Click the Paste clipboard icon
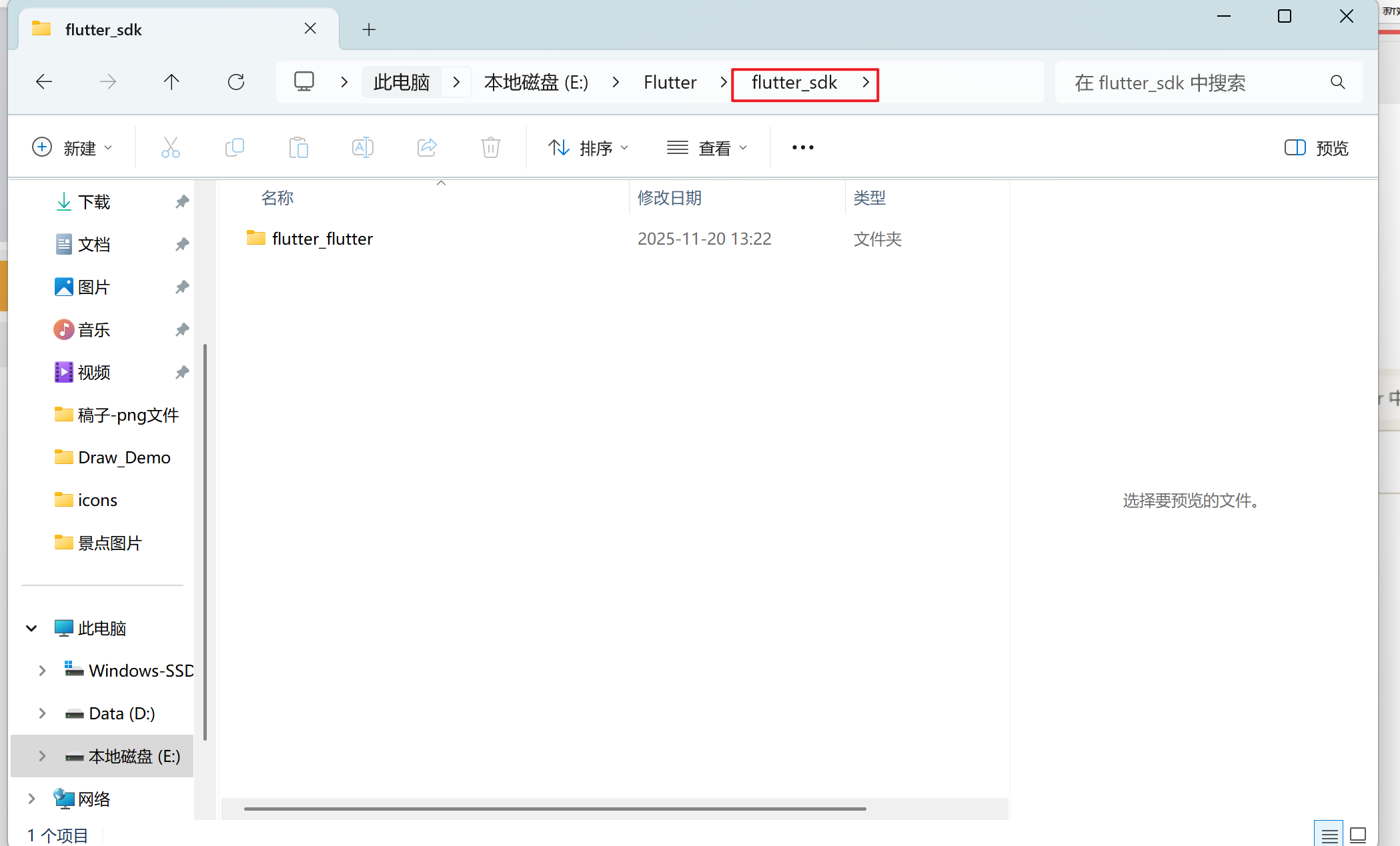 298,147
